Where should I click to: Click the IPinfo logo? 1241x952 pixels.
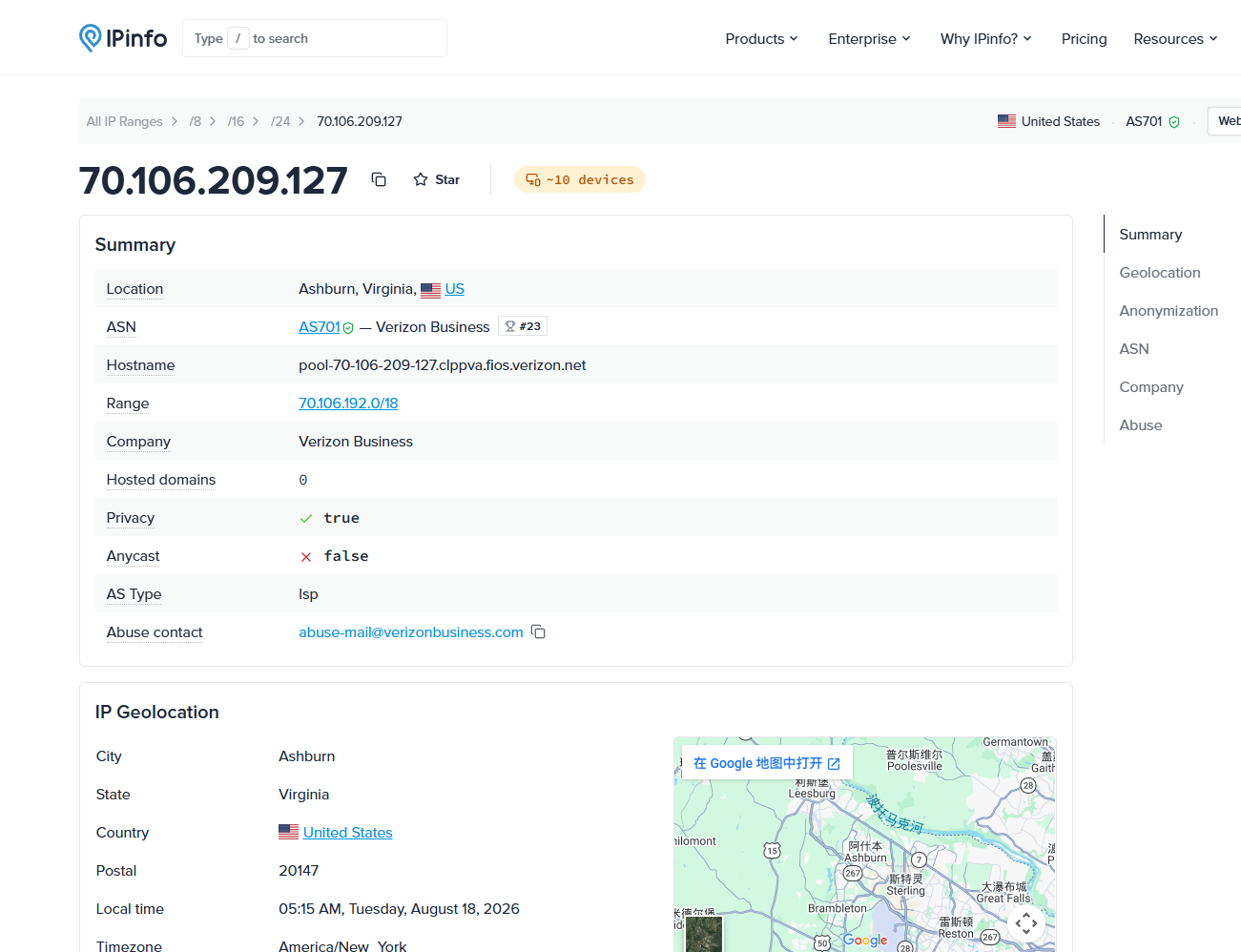123,38
